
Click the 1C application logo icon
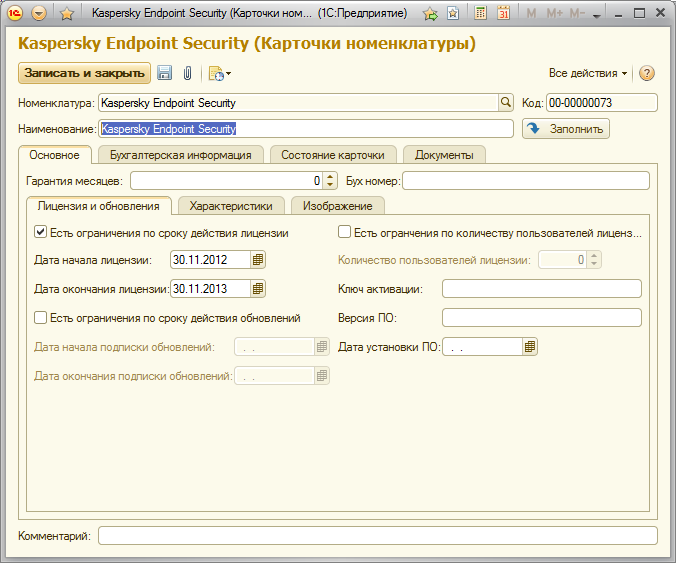[x=15, y=13]
